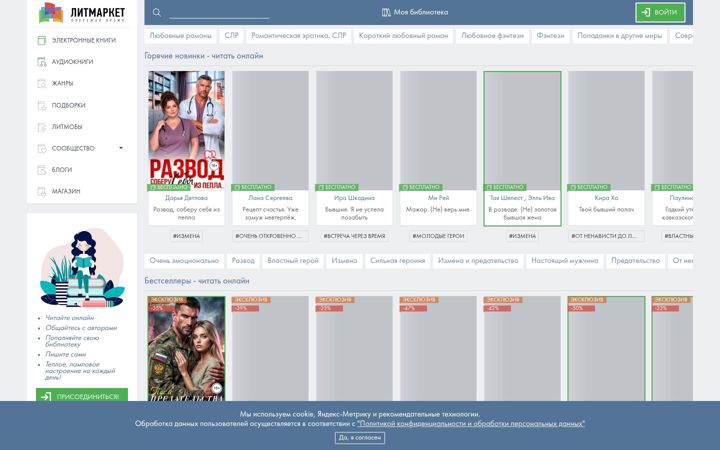This screenshot has width=720, height=450.
Task: Click the reading girl illustration
Action: click(x=83, y=269)
